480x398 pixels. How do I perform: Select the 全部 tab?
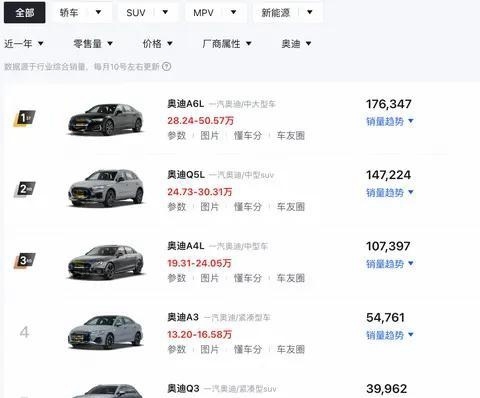[x=25, y=13]
